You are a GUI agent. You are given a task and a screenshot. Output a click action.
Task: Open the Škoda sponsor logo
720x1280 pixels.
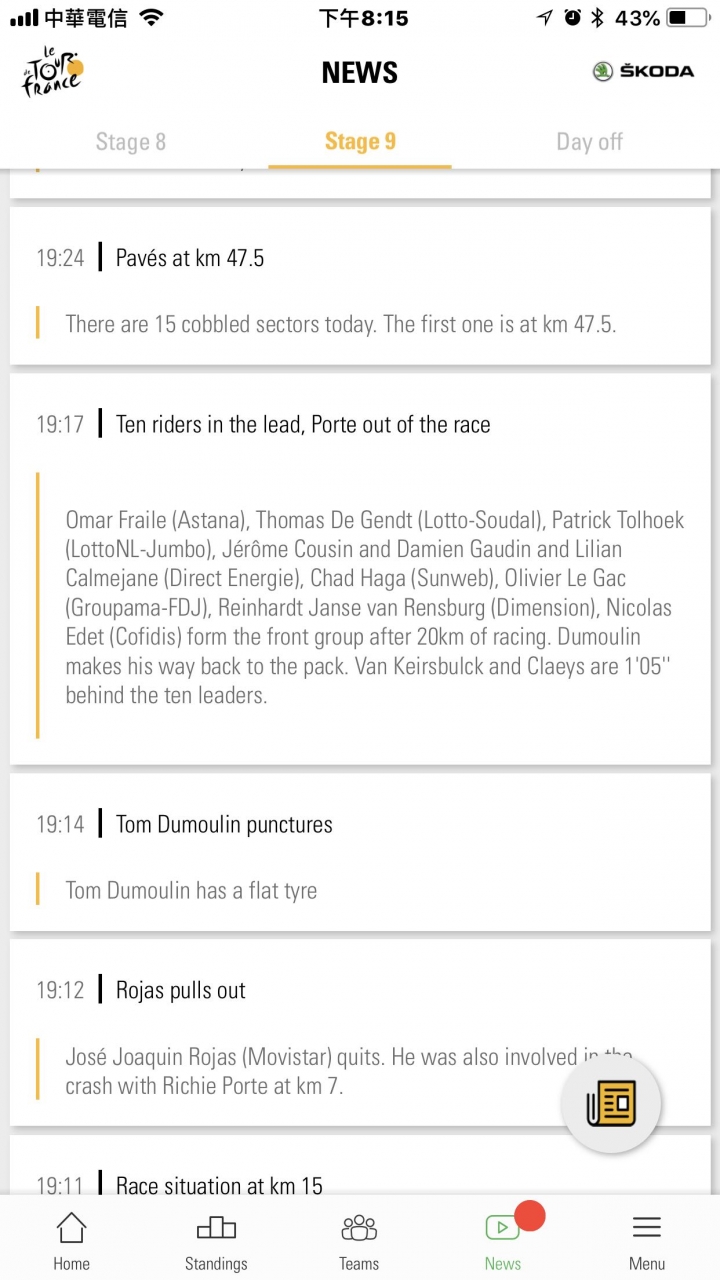coord(643,71)
